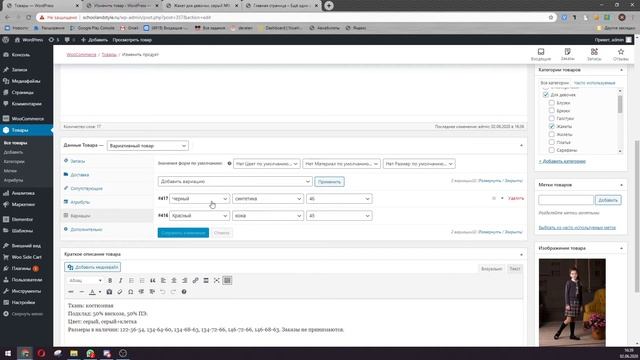Open Woo Side Cart in sidebar
The image size is (640, 360).
27,257
